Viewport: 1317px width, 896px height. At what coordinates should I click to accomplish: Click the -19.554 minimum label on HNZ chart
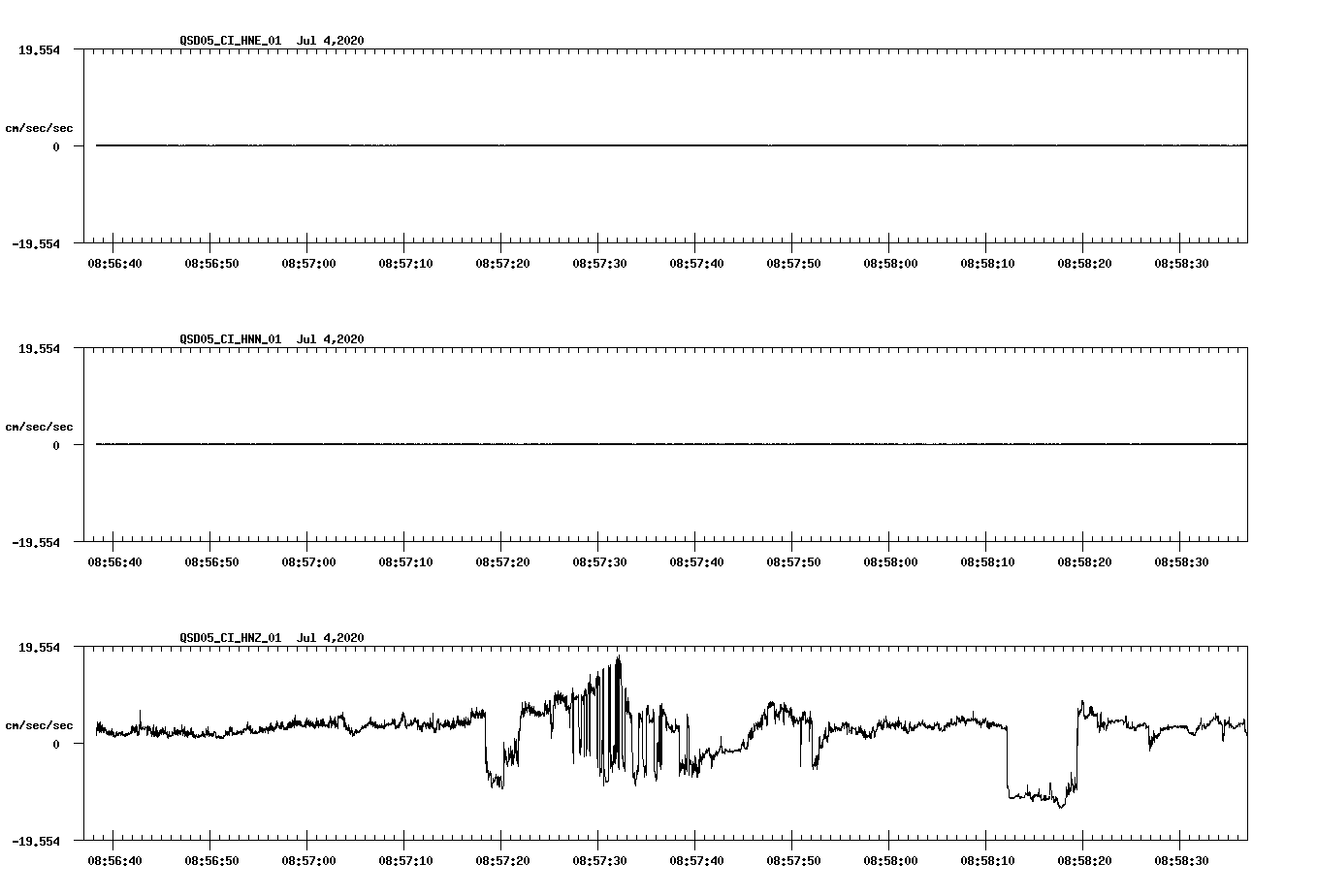point(36,841)
